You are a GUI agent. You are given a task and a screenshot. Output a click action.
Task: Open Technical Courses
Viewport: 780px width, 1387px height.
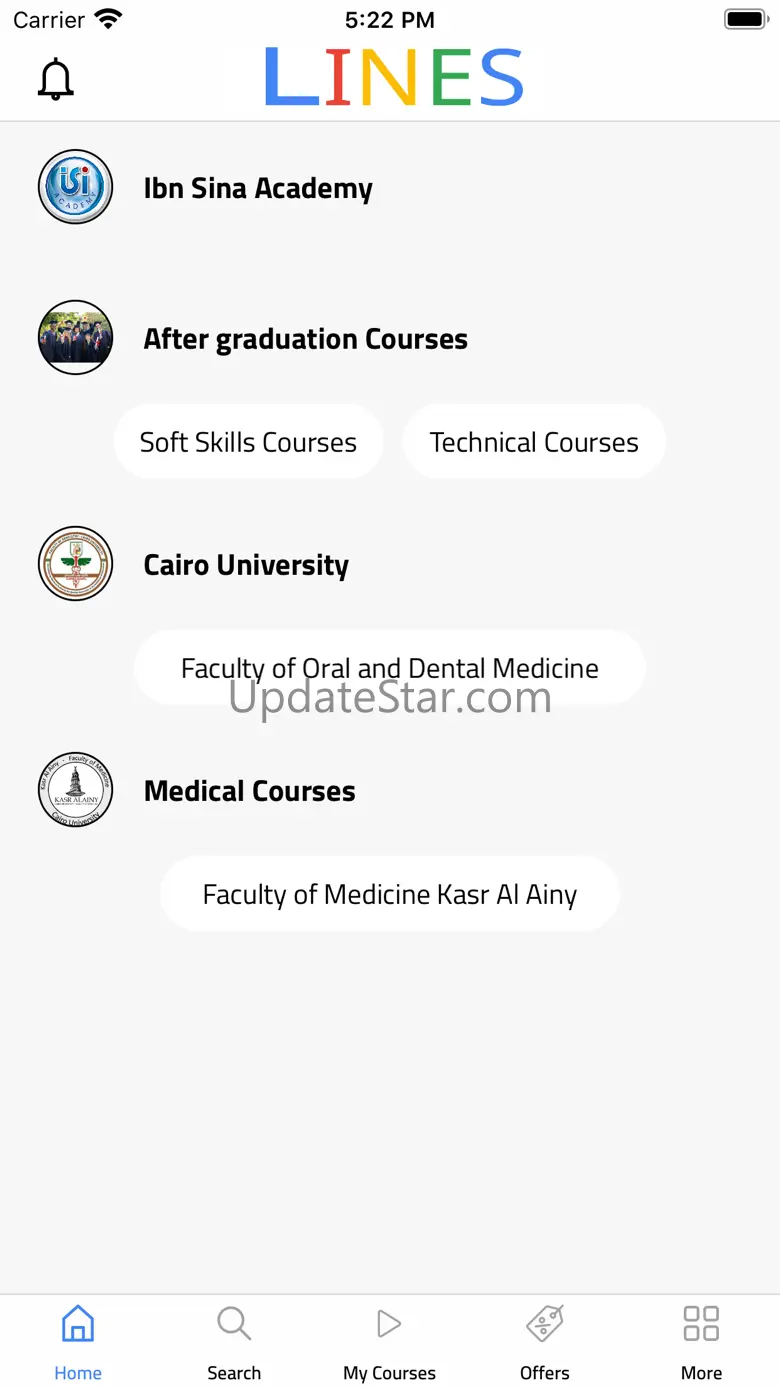point(534,442)
